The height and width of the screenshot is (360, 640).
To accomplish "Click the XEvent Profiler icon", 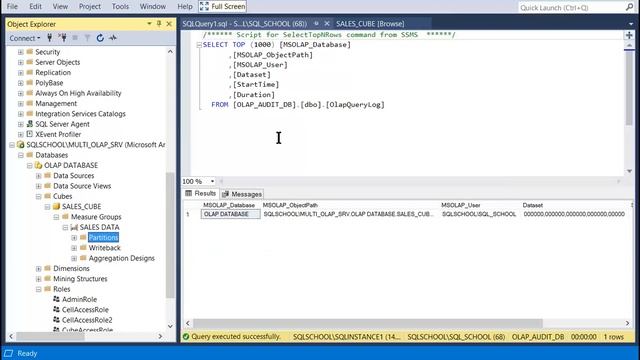I will [29, 134].
